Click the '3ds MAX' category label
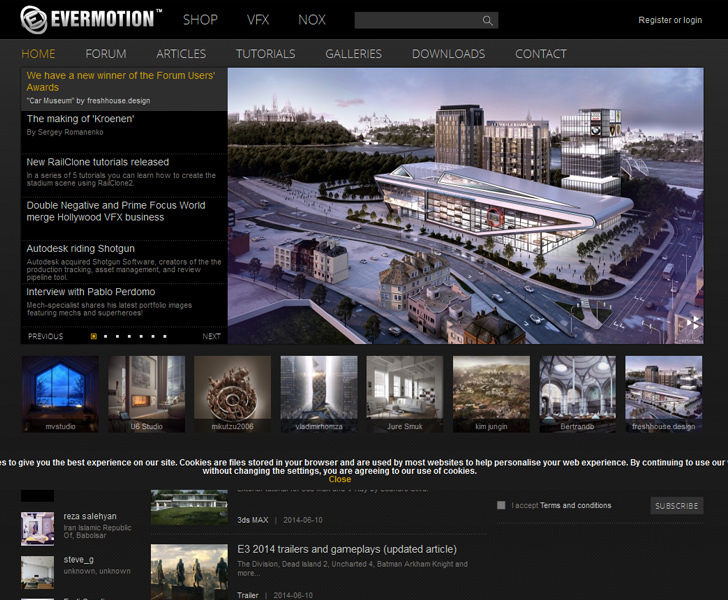 (253, 520)
